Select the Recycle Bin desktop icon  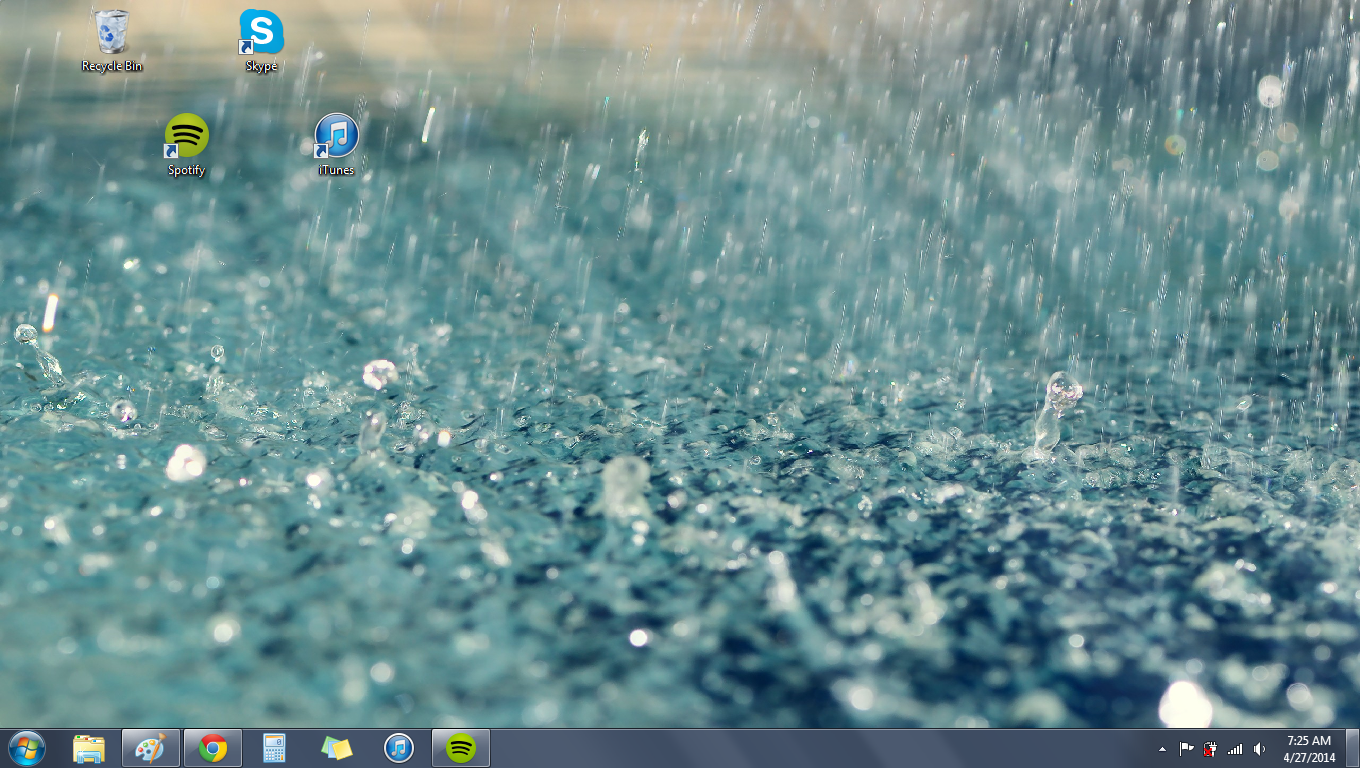click(112, 38)
